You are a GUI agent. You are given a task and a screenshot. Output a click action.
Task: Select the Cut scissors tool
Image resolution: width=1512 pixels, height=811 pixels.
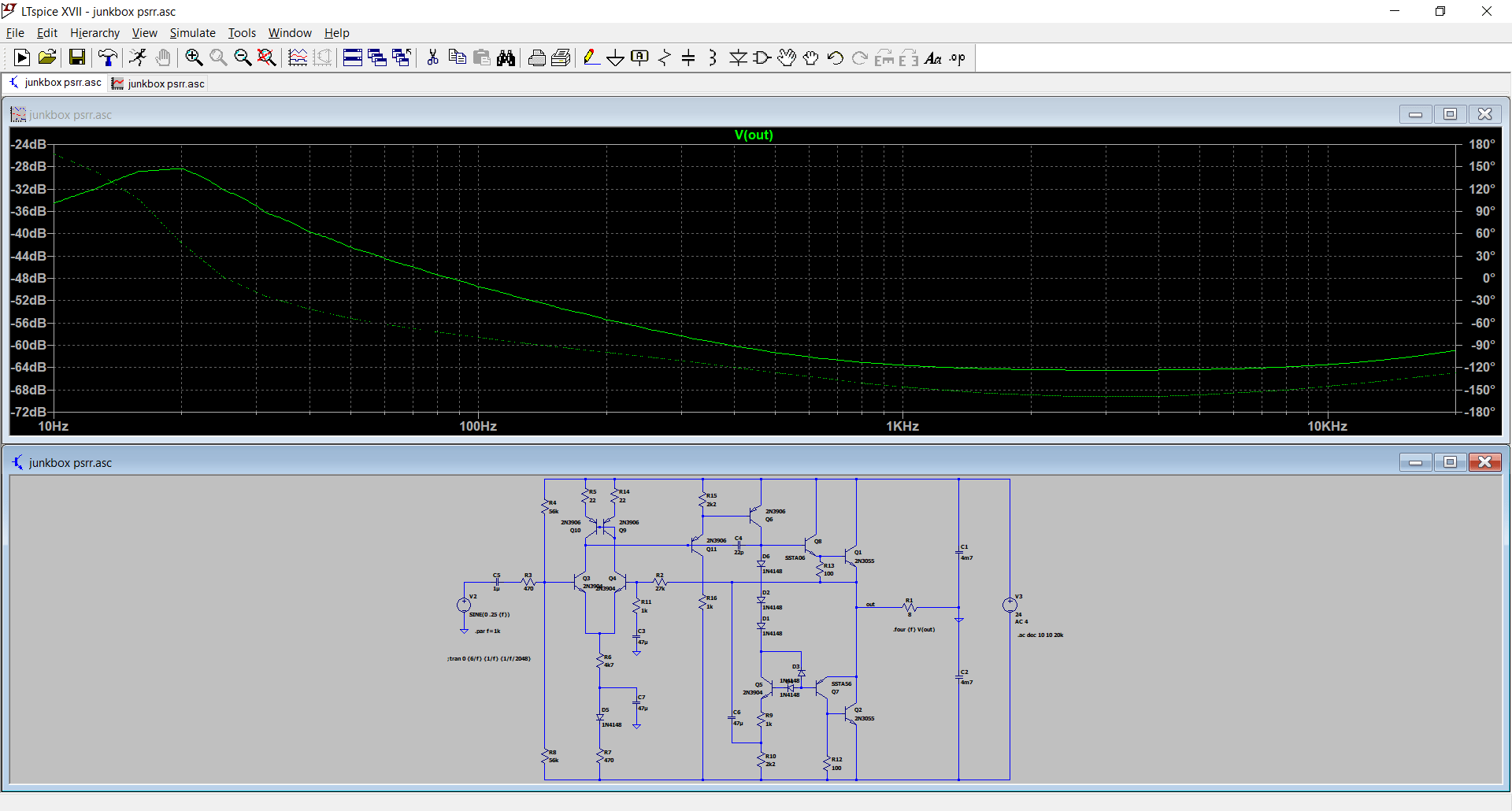(x=432, y=57)
